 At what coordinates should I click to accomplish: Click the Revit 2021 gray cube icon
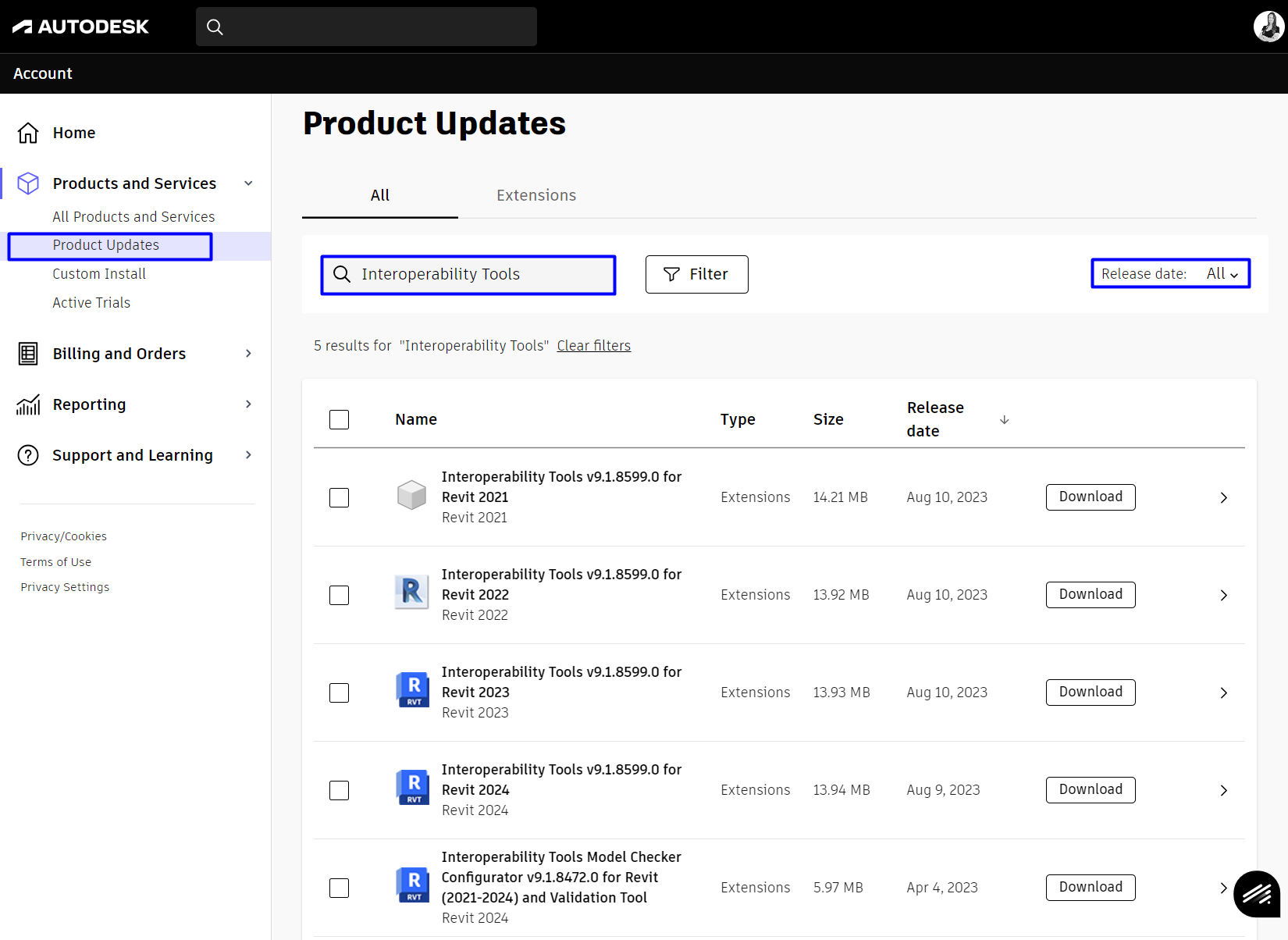tap(411, 495)
